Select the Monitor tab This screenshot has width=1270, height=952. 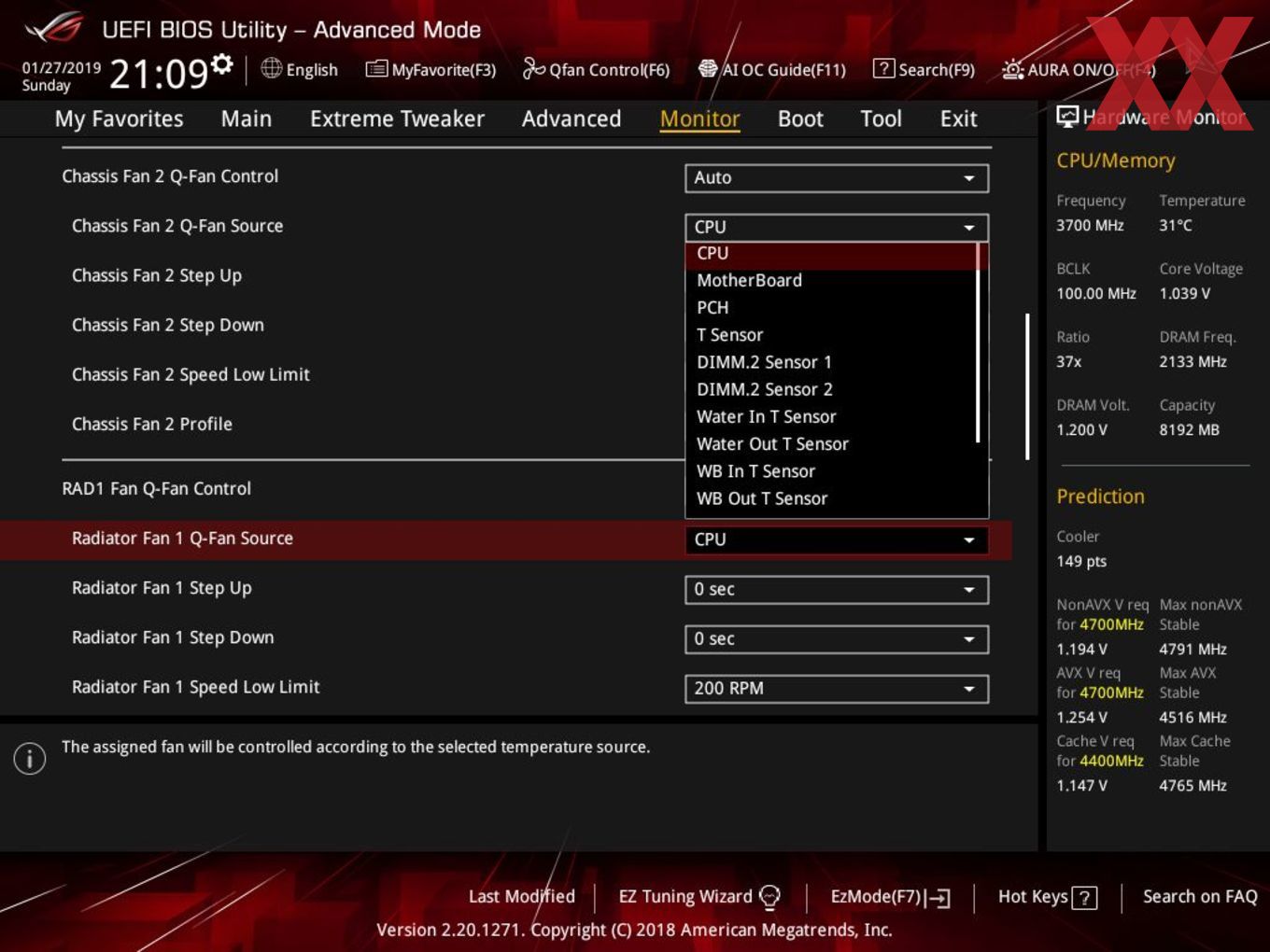click(699, 119)
